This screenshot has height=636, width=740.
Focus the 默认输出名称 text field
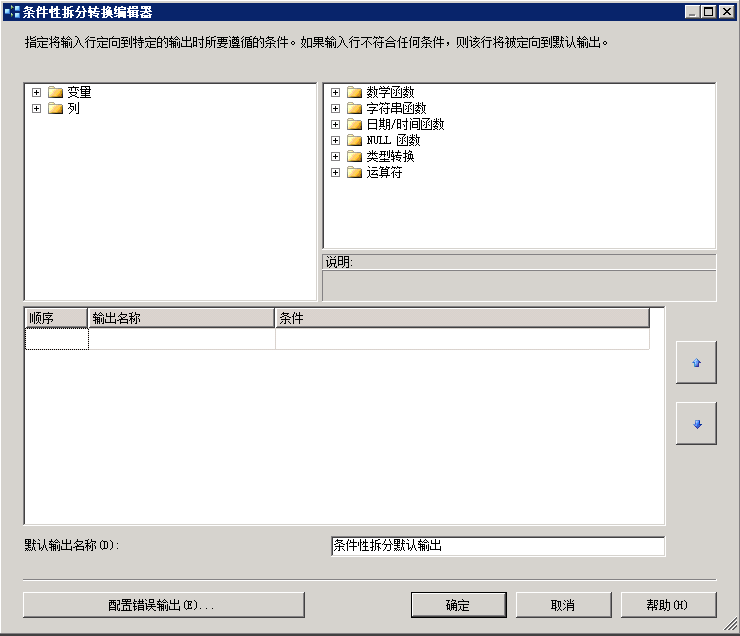point(498,546)
